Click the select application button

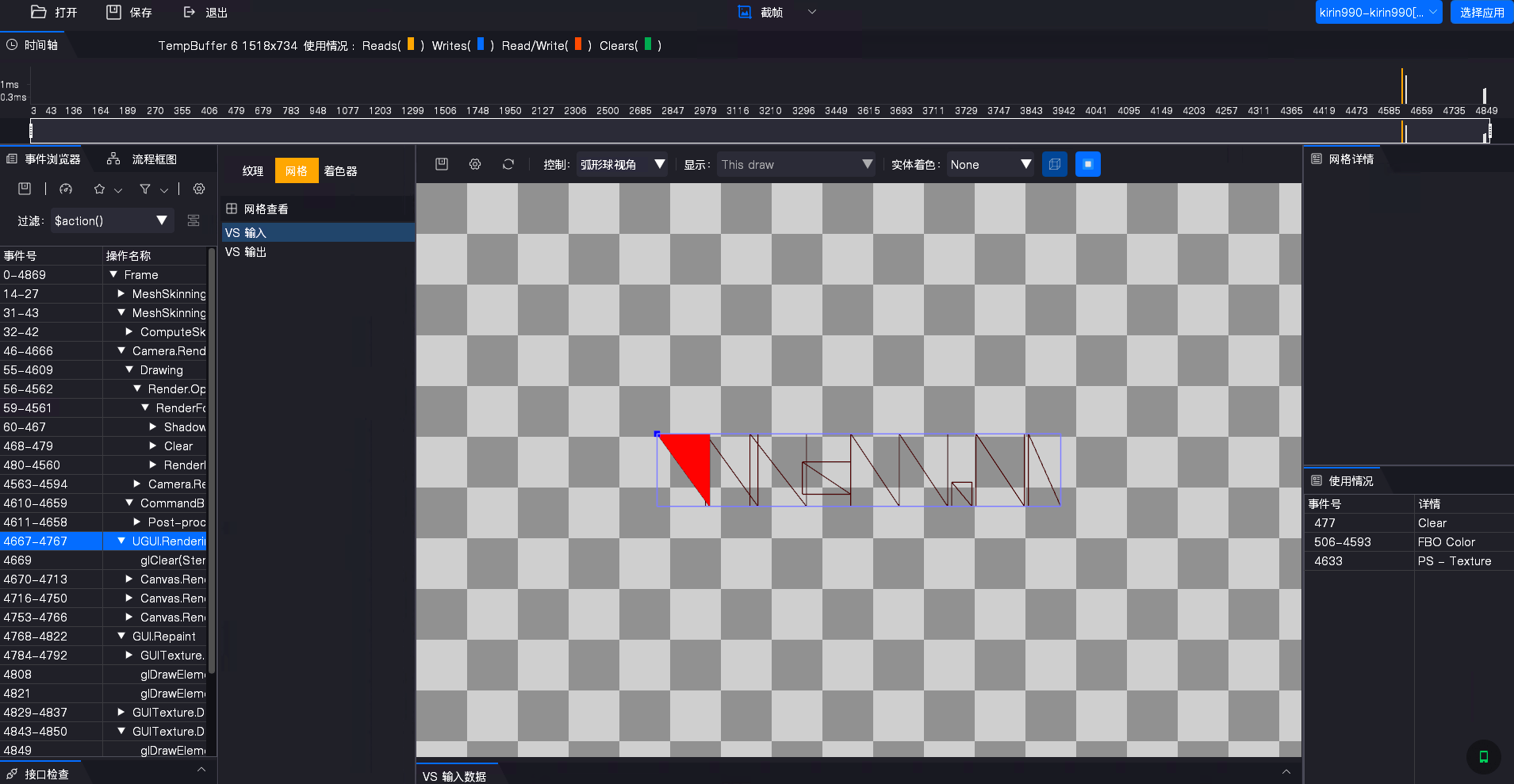tap(1481, 12)
